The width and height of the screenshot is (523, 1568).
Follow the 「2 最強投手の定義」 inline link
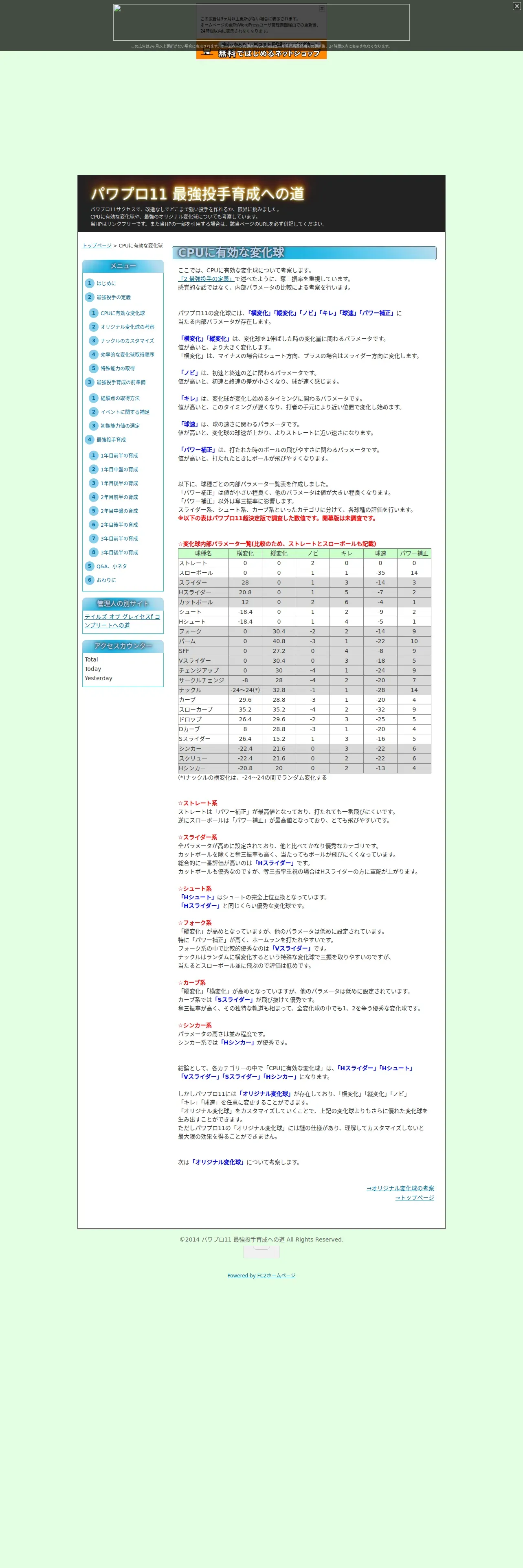(207, 279)
